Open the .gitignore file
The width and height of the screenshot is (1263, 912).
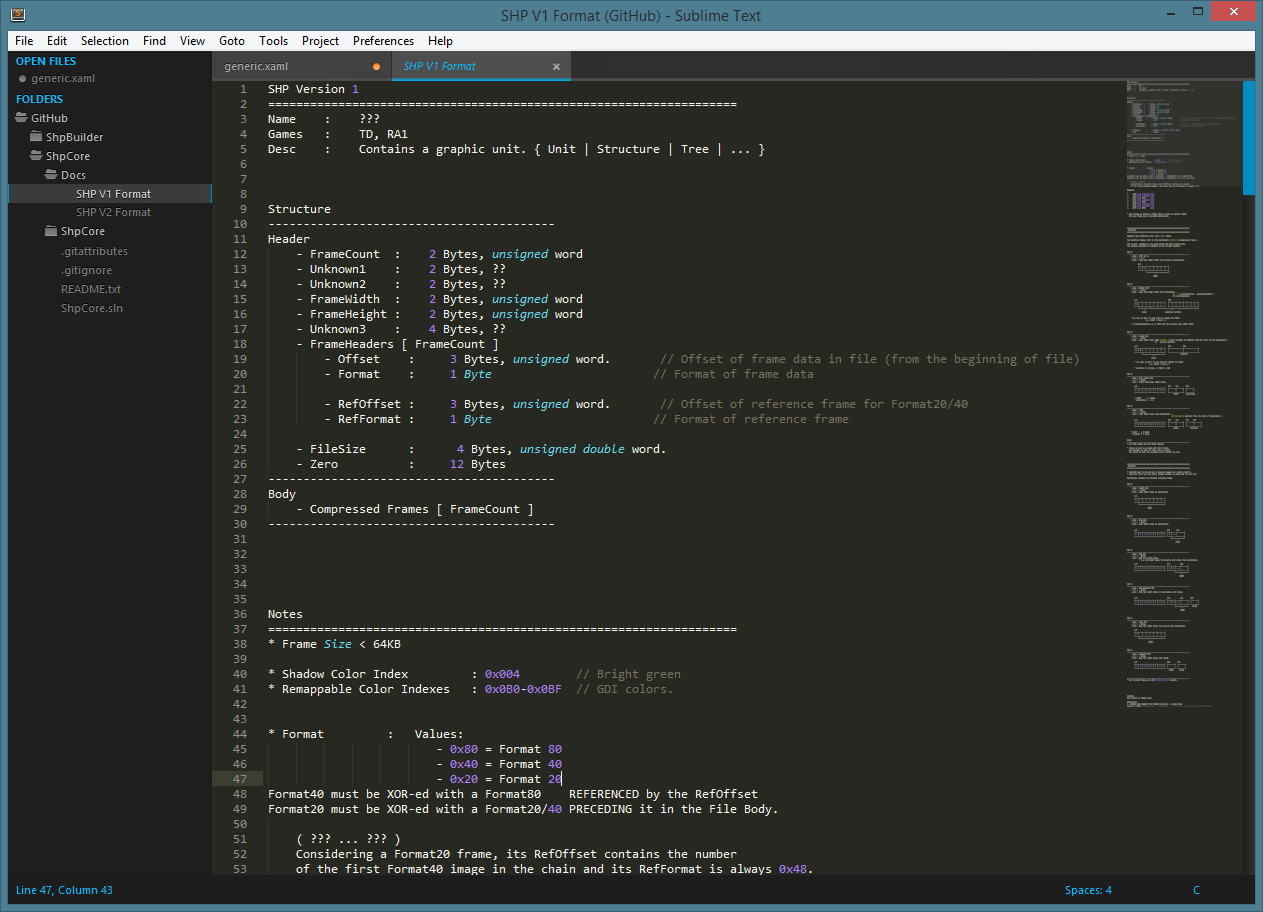click(86, 270)
